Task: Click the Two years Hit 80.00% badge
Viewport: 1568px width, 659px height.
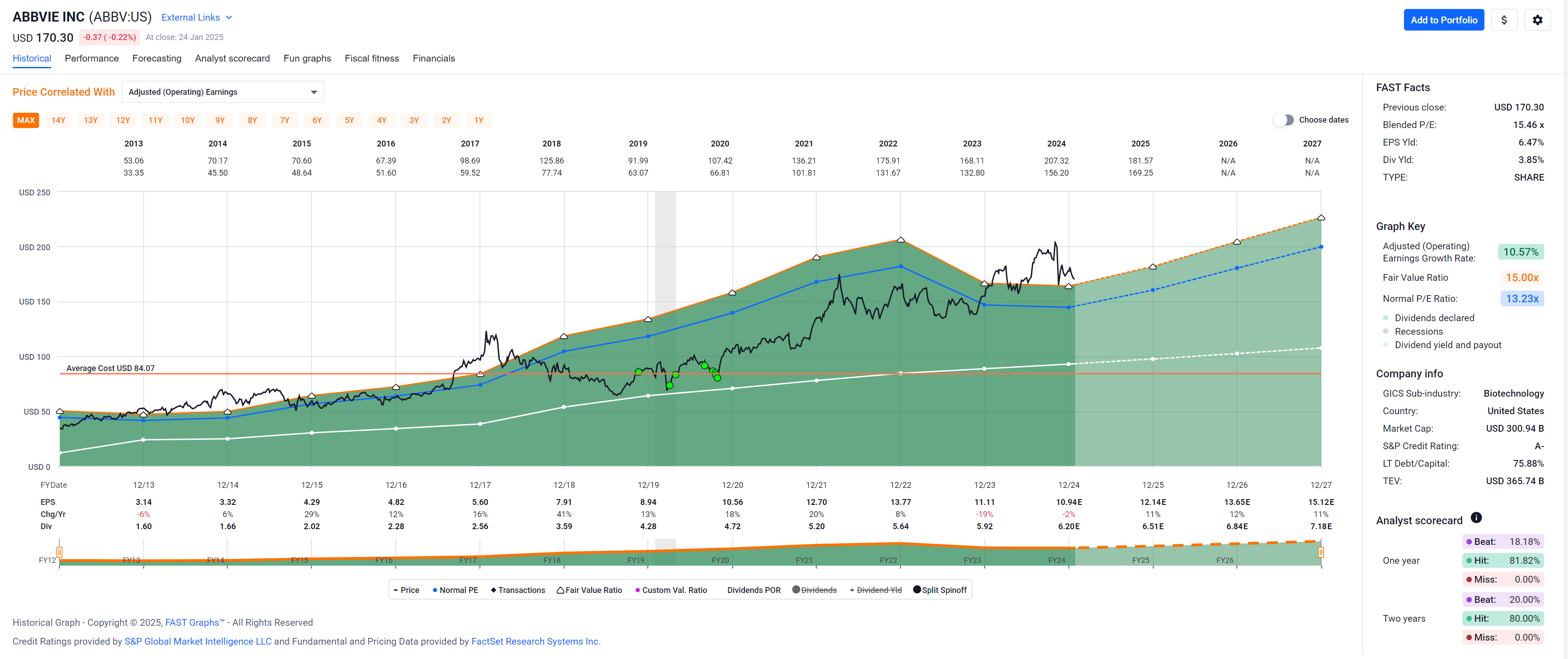Action: click(1503, 618)
